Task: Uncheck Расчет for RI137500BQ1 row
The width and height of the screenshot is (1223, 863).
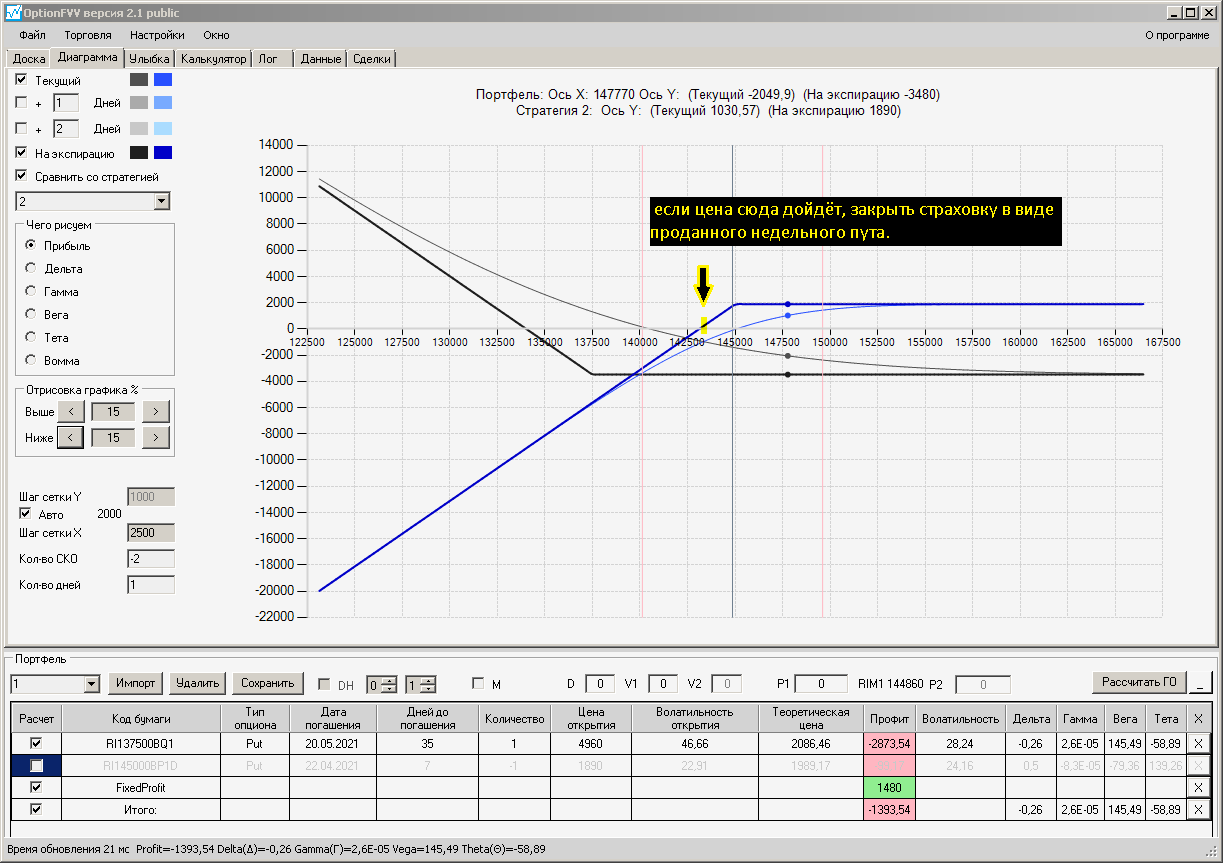Action: coord(37,743)
